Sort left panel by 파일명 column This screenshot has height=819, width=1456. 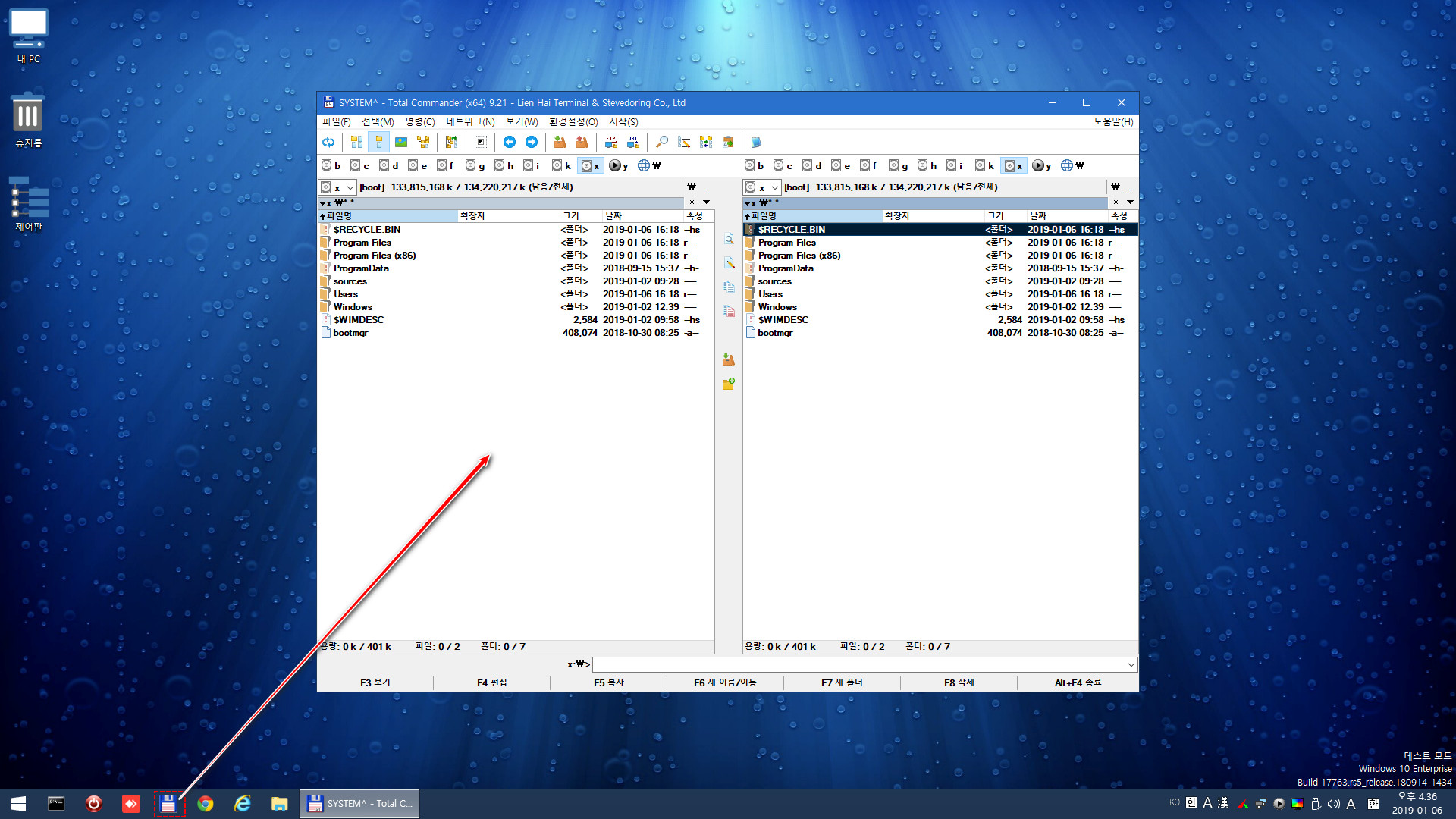(x=388, y=216)
